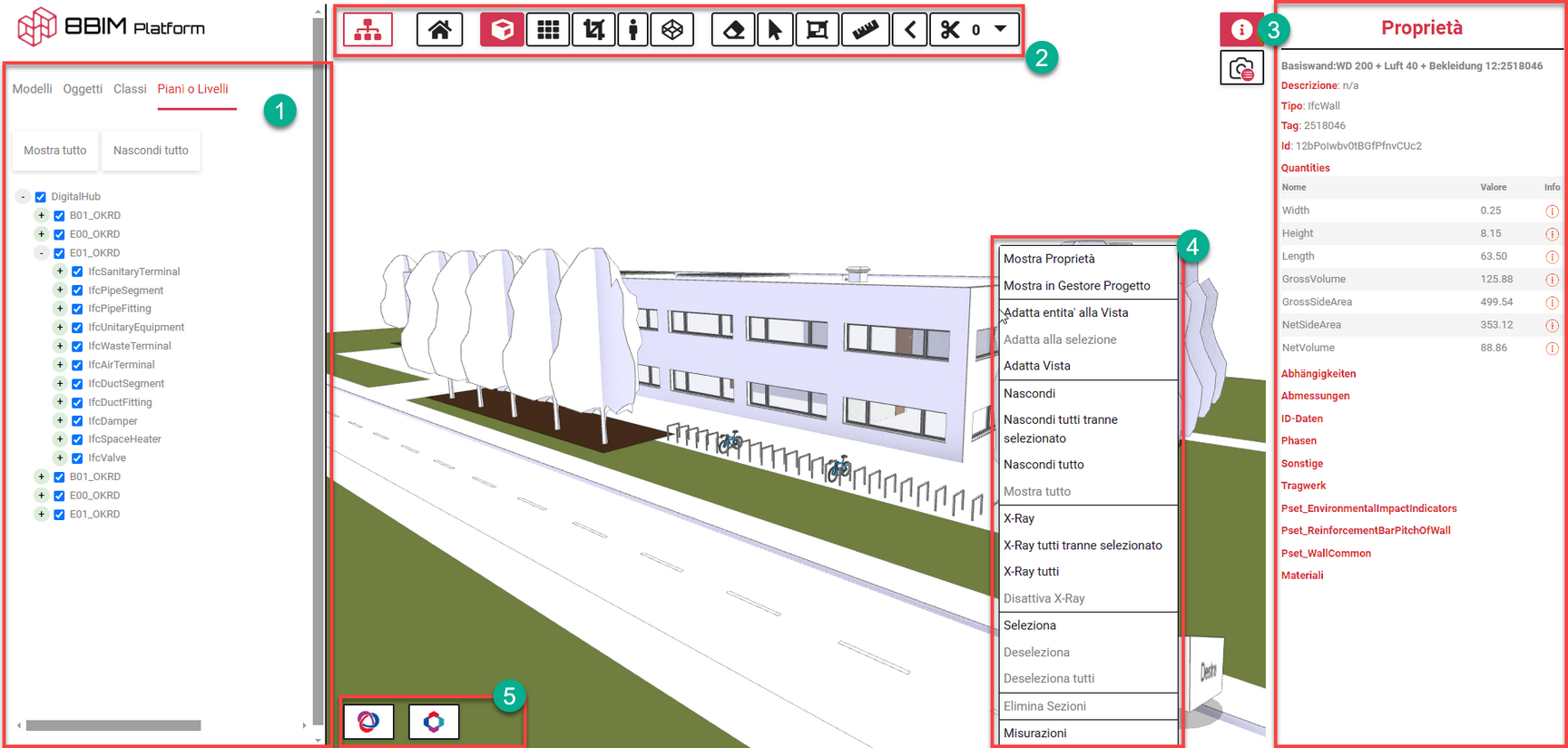The image size is (1568, 748).
Task: Open the Materiali section
Action: click(x=1302, y=576)
